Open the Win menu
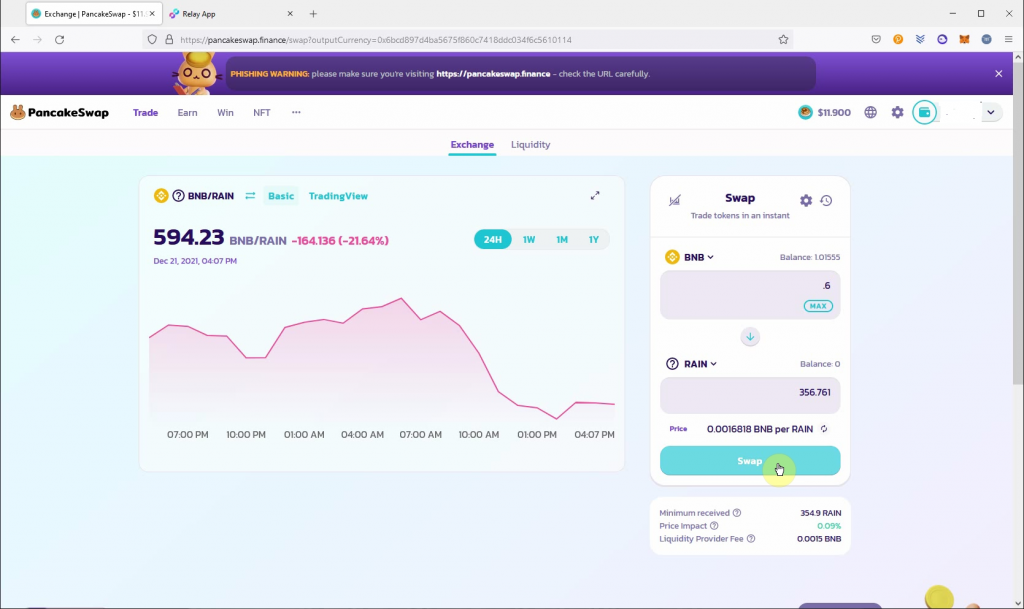The height and width of the screenshot is (609, 1024). (x=225, y=112)
